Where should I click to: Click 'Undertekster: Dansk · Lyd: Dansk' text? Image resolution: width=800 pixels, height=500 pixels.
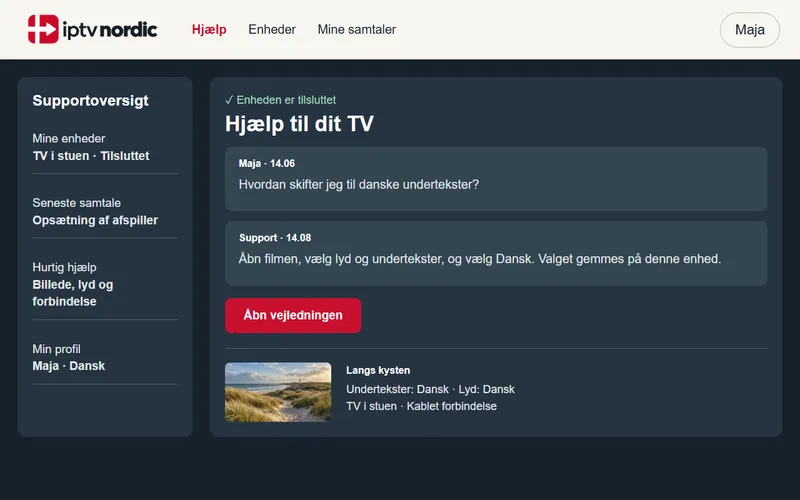click(x=430, y=389)
